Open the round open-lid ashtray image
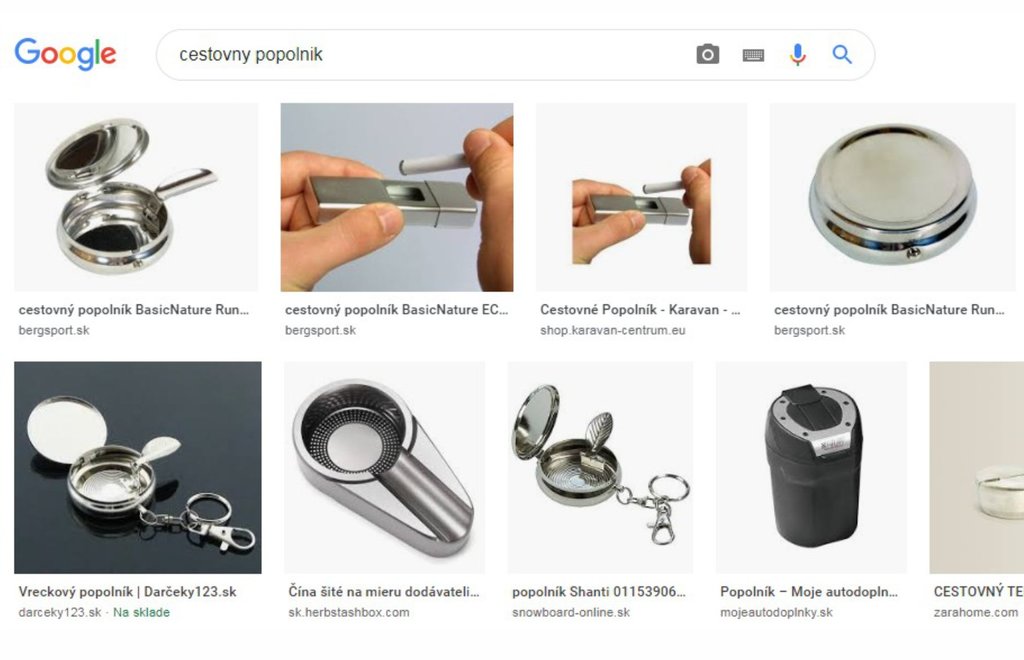 [136, 196]
